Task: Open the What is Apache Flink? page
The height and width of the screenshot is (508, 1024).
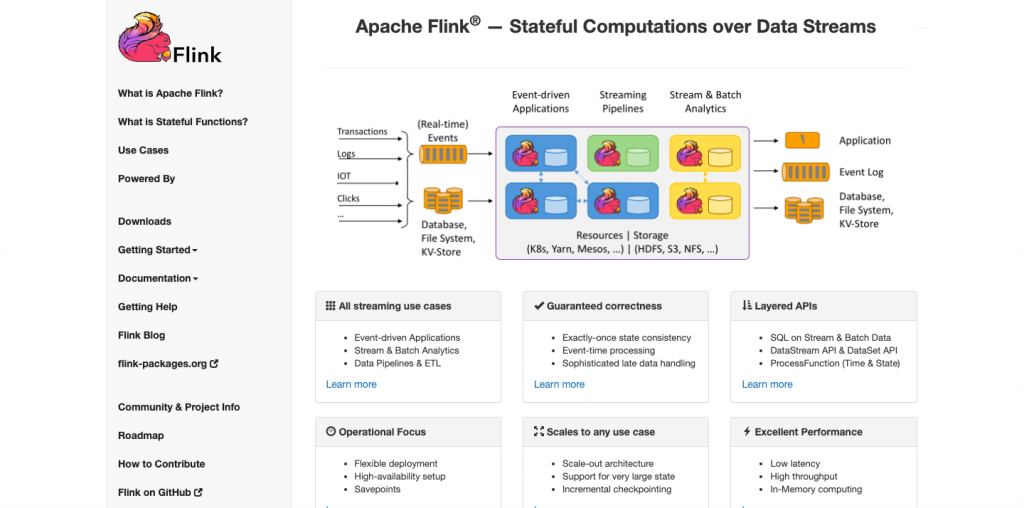Action: coord(170,93)
